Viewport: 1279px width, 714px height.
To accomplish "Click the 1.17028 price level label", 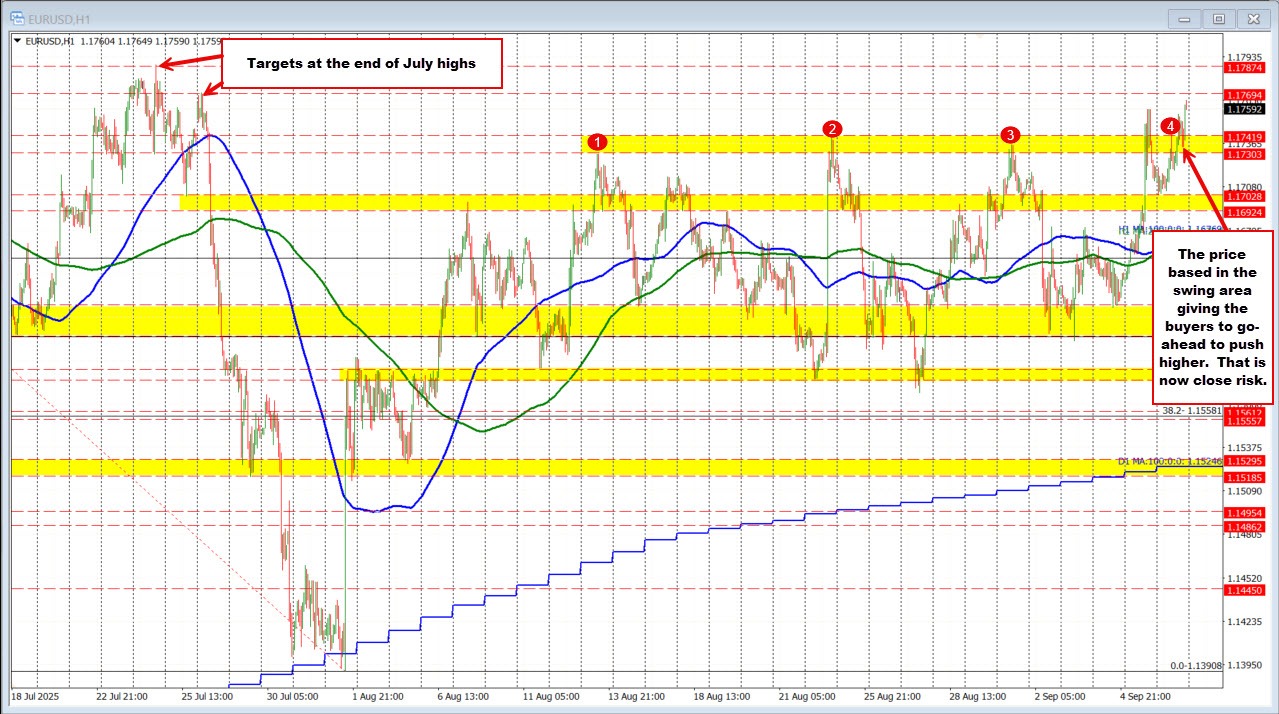I will point(1246,198).
